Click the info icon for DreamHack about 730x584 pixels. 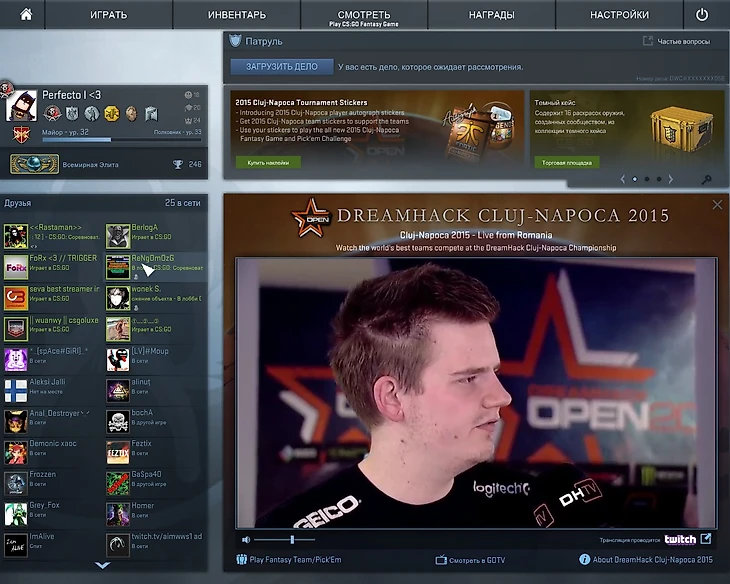pyautogui.click(x=584, y=560)
